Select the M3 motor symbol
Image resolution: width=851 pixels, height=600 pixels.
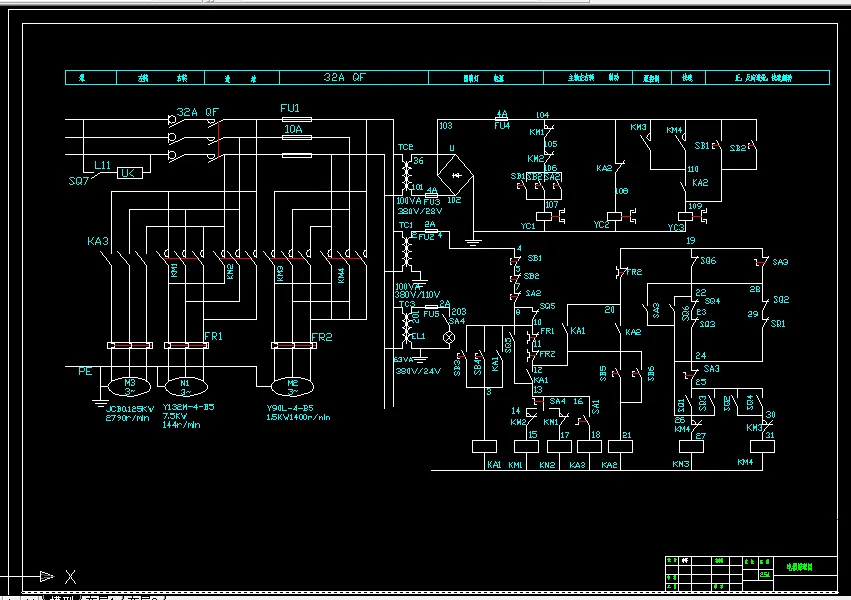(130, 387)
